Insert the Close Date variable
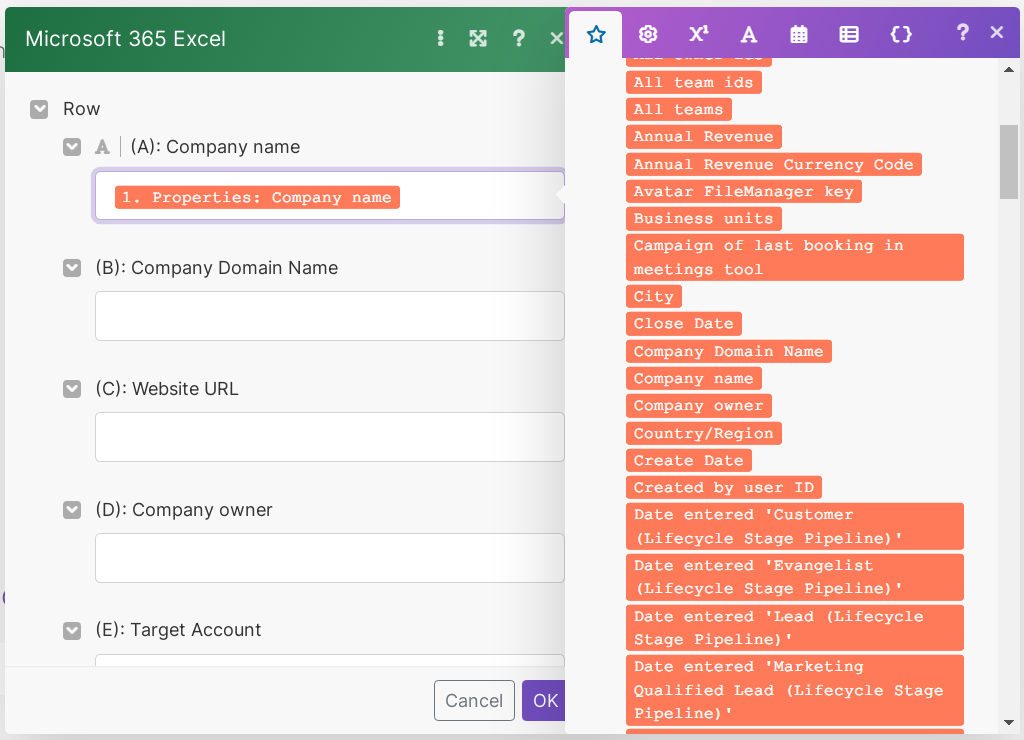Image resolution: width=1024 pixels, height=740 pixels. [684, 324]
